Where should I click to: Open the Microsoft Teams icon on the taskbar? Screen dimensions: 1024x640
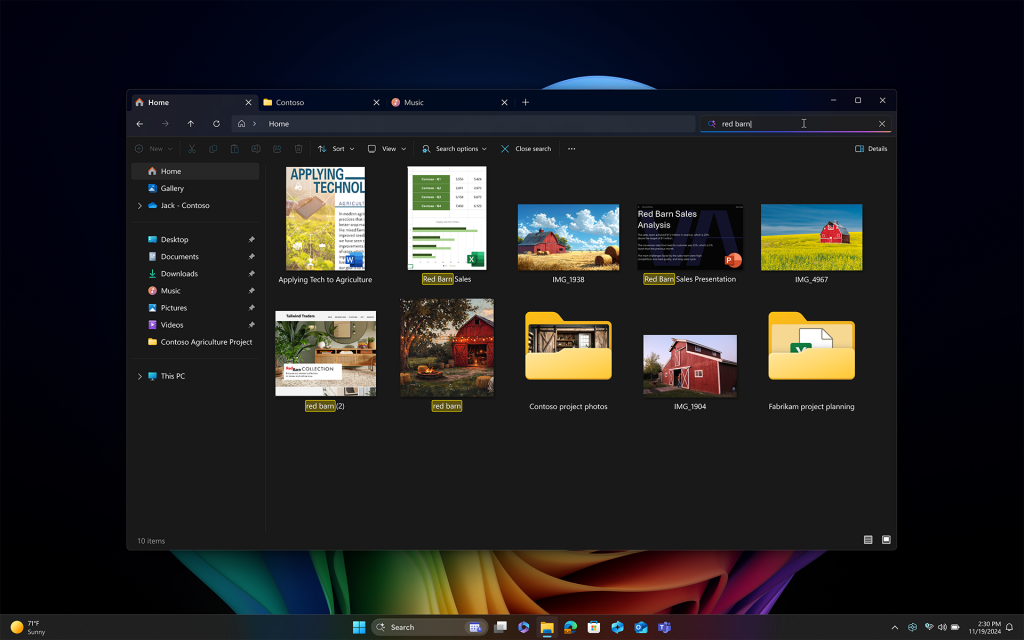pos(663,627)
